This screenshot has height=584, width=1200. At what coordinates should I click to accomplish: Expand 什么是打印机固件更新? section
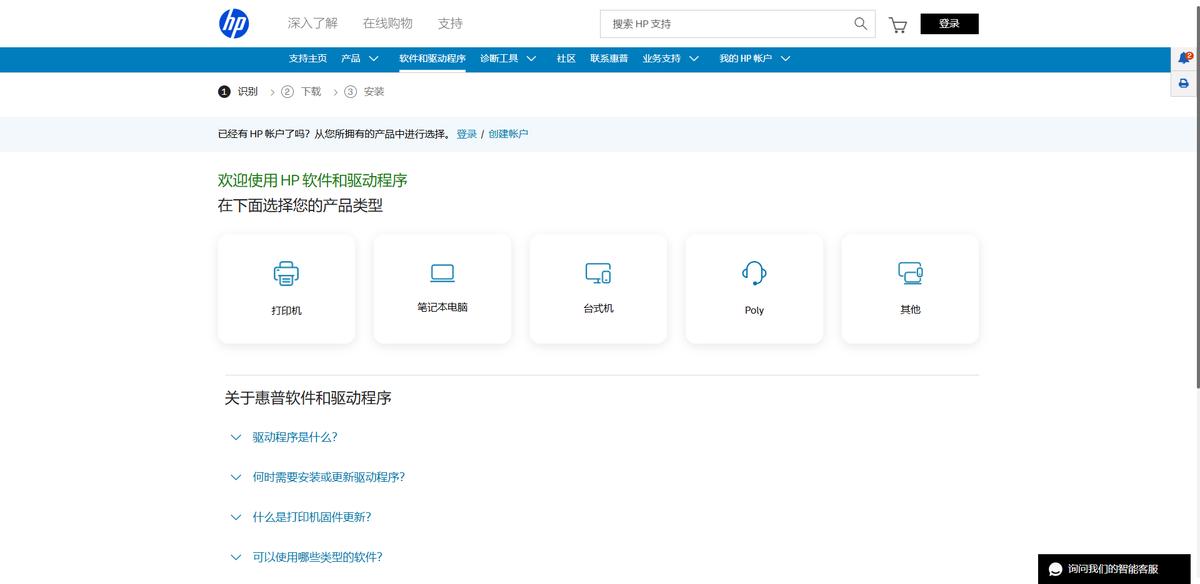[311, 517]
